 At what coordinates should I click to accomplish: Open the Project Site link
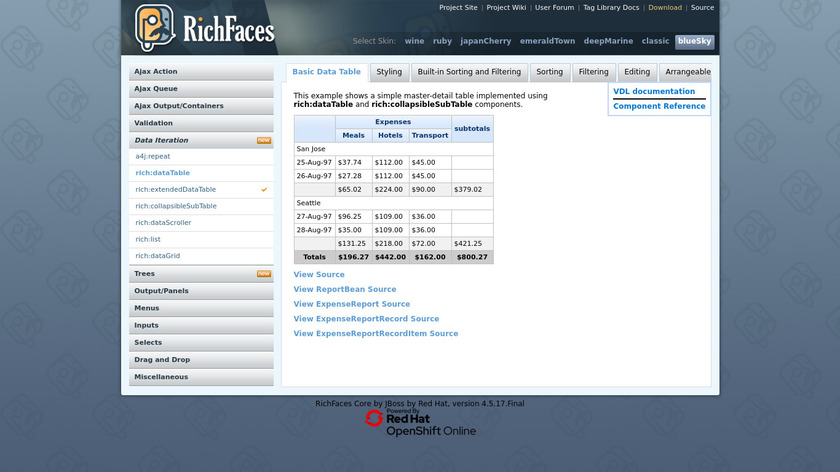458,8
